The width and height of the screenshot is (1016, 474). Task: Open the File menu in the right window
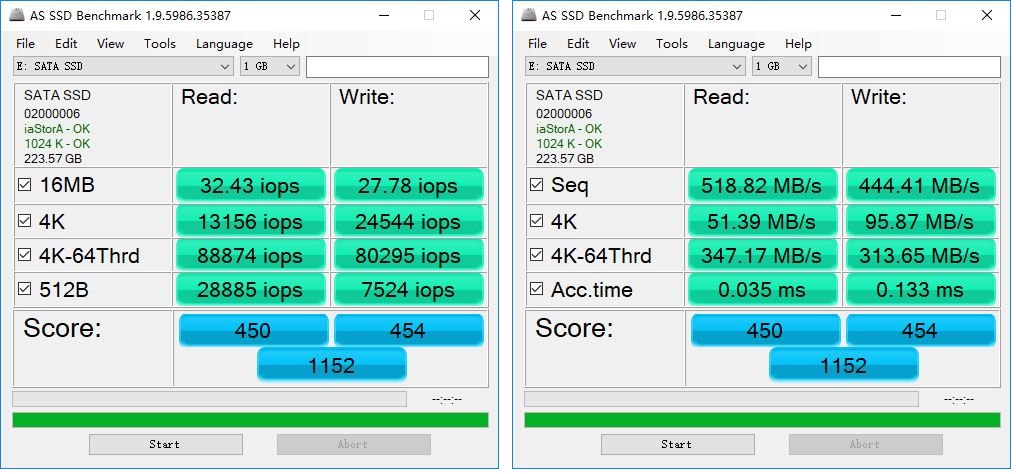(537, 43)
